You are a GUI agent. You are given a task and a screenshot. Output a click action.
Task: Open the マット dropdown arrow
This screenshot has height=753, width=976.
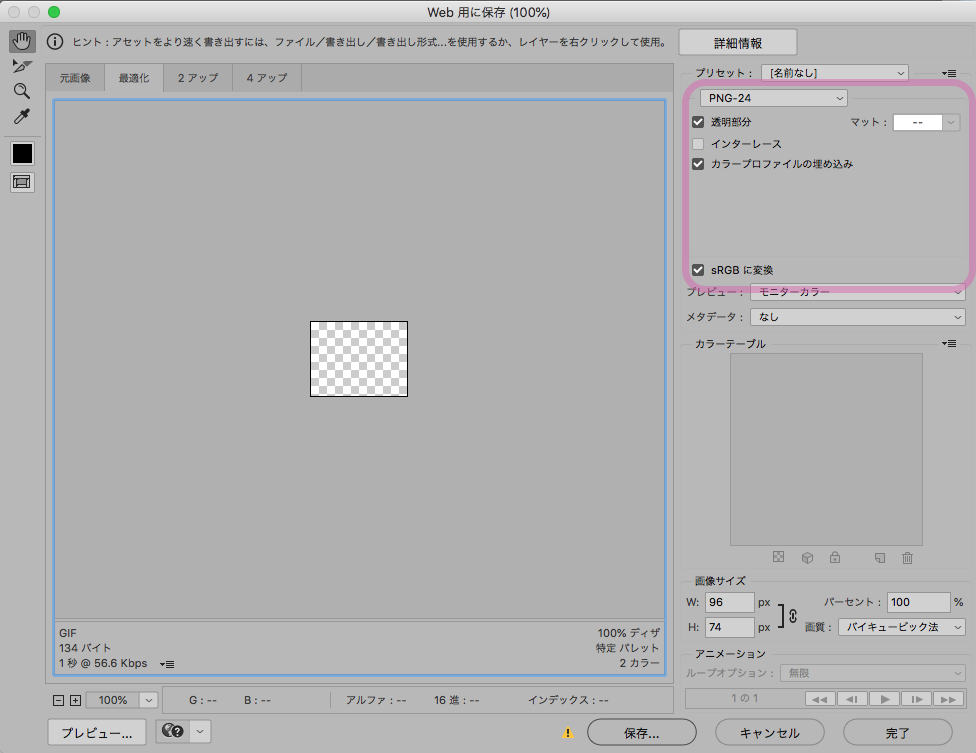click(950, 123)
